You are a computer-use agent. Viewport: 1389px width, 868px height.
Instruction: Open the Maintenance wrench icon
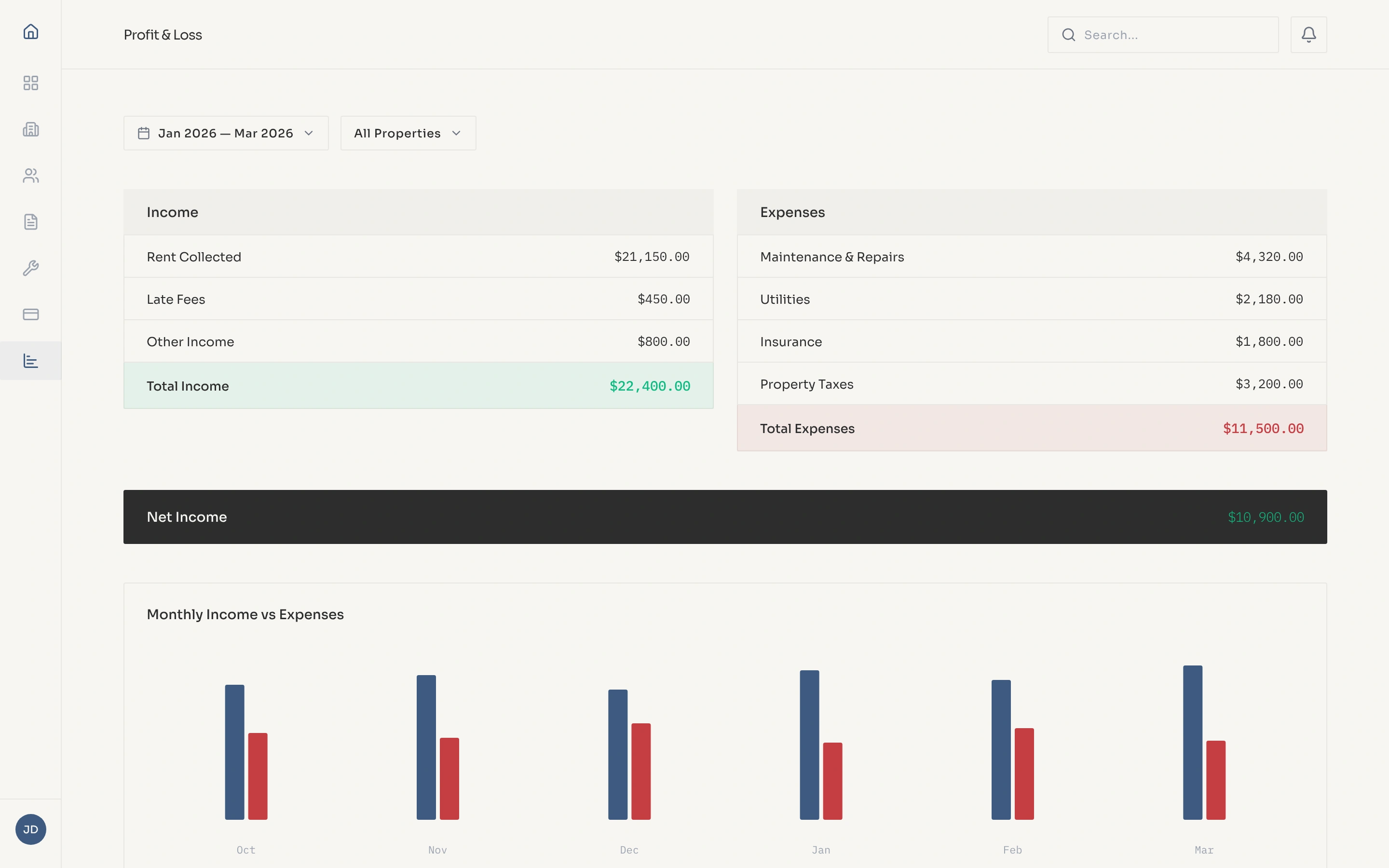(x=30, y=268)
